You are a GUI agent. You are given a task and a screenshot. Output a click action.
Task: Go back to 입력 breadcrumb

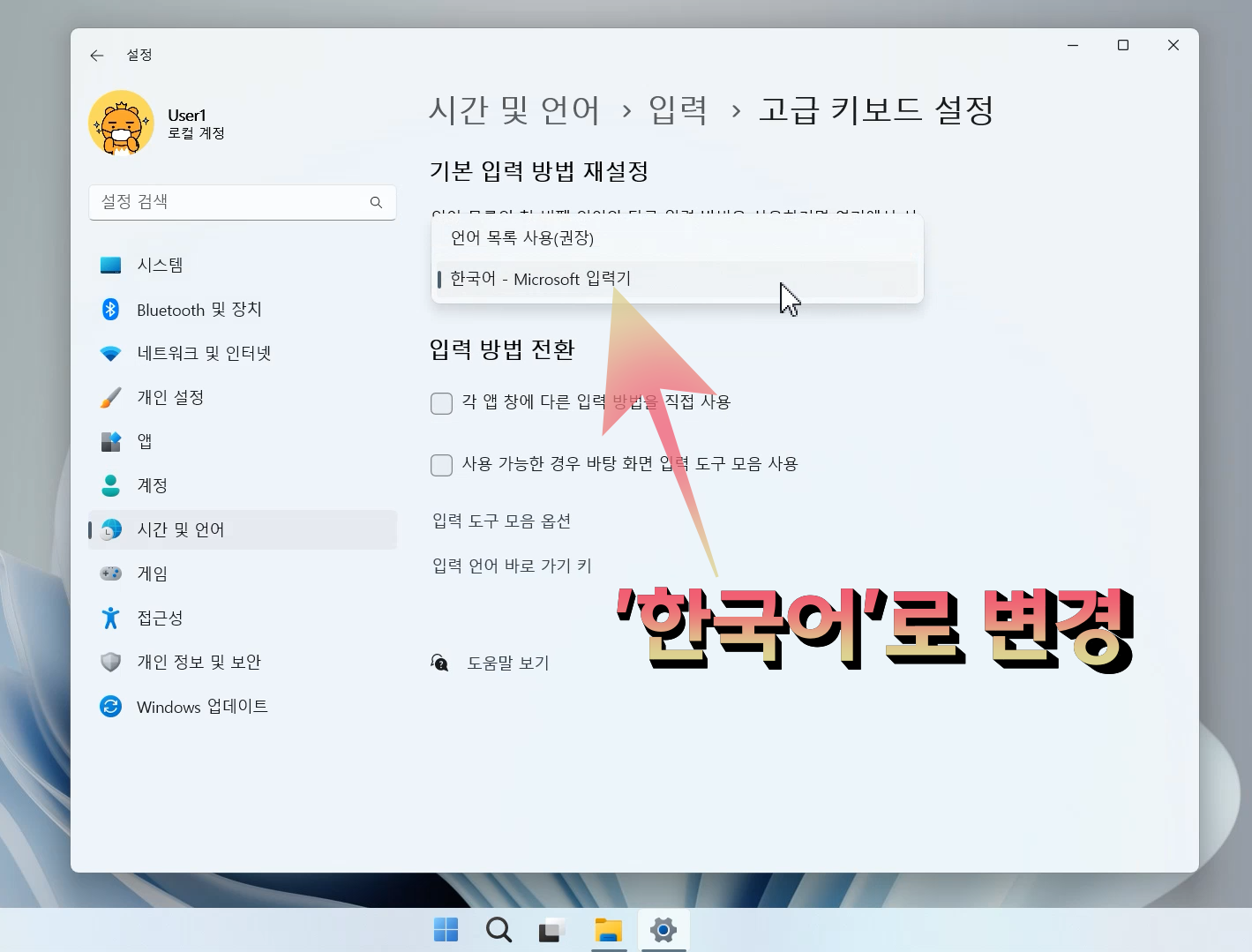[678, 110]
